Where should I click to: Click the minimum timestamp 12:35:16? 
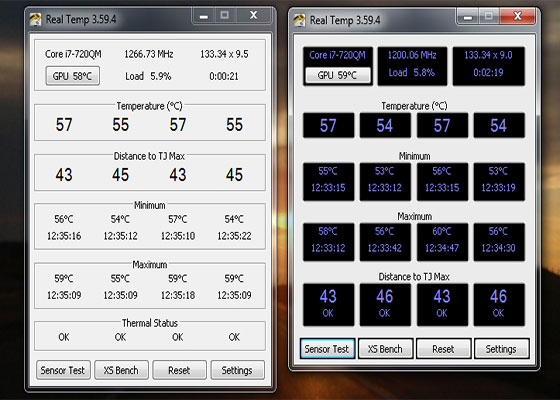click(64, 236)
